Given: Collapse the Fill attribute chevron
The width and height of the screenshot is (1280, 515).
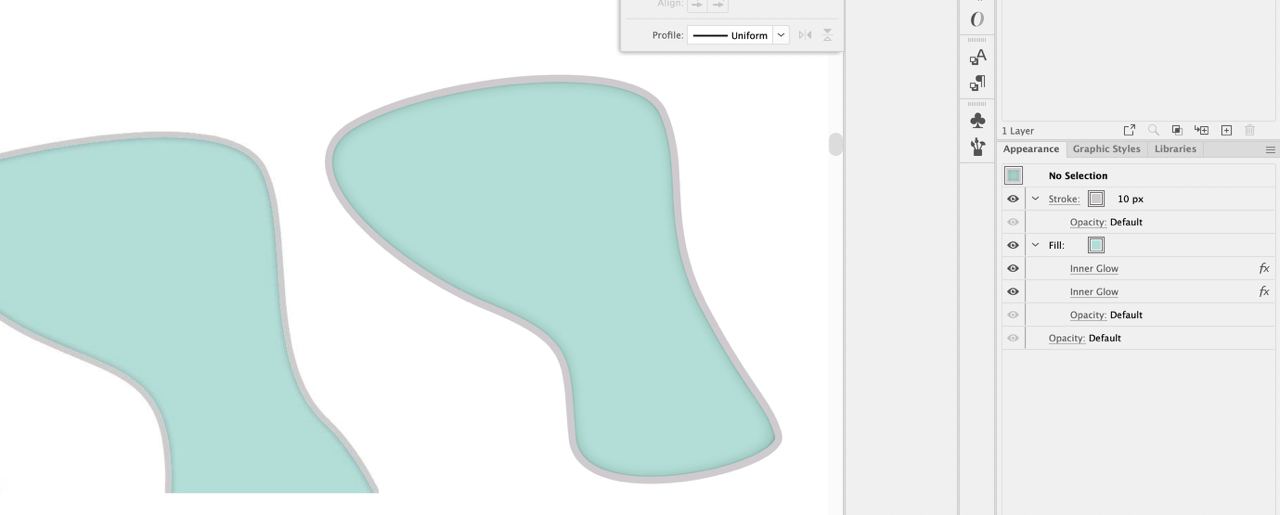Looking at the screenshot, I should pyautogui.click(x=1035, y=245).
